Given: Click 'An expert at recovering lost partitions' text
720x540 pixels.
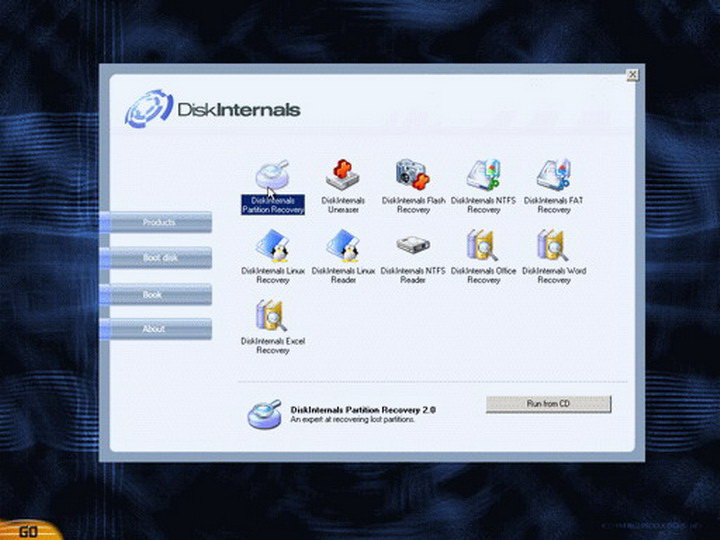Looking at the screenshot, I should (353, 420).
